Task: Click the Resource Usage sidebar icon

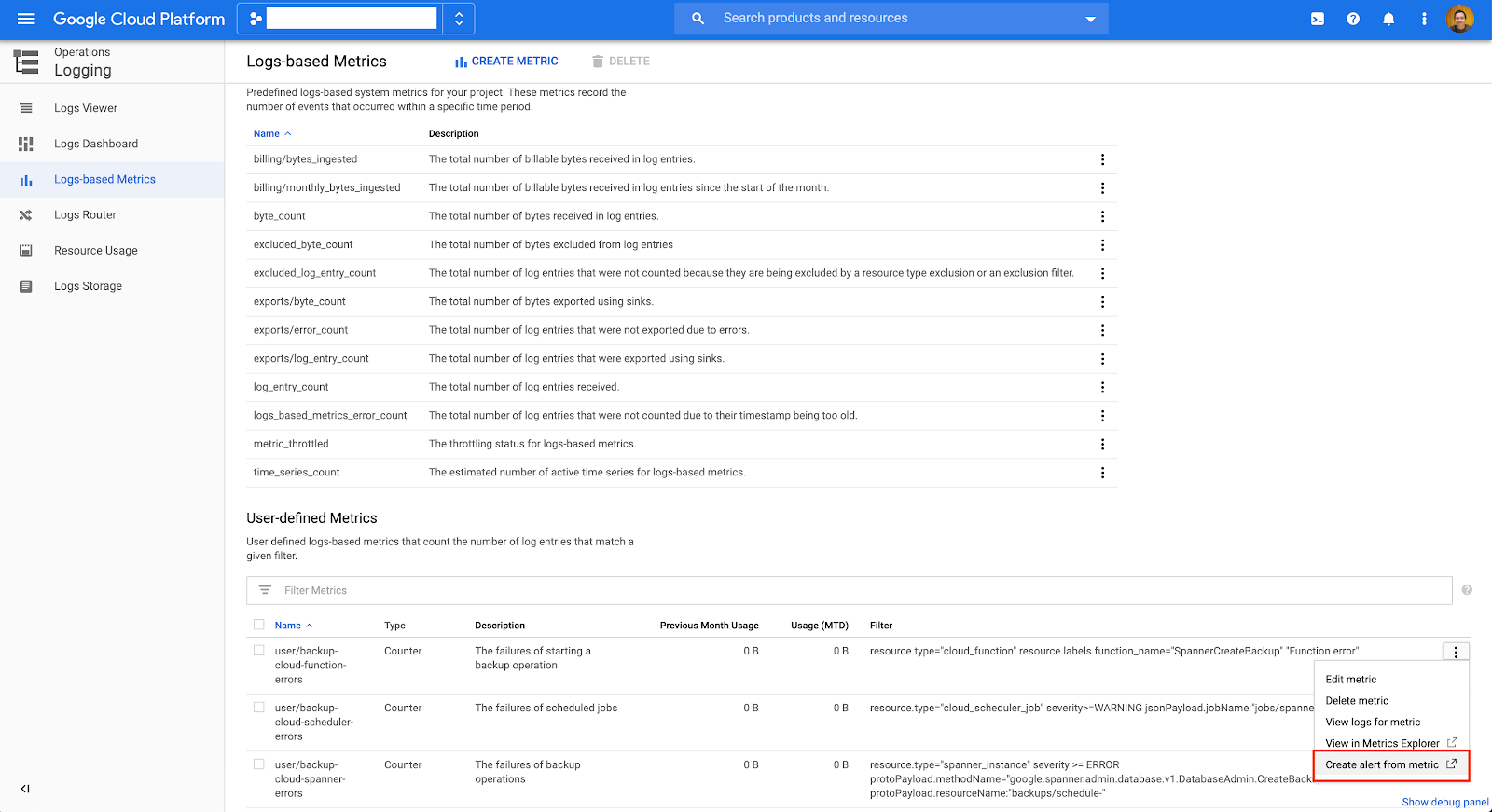Action: coord(26,251)
